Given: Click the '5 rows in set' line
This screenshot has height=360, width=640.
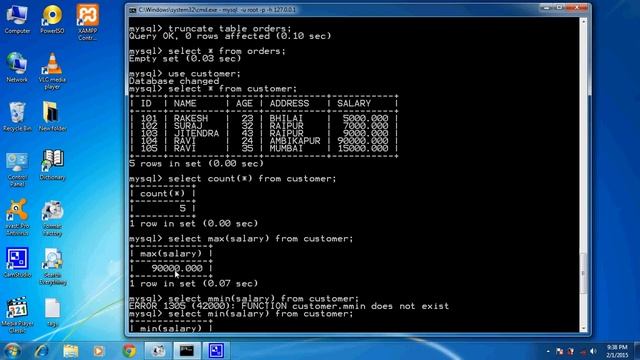Looking at the screenshot, I should coord(196,164).
